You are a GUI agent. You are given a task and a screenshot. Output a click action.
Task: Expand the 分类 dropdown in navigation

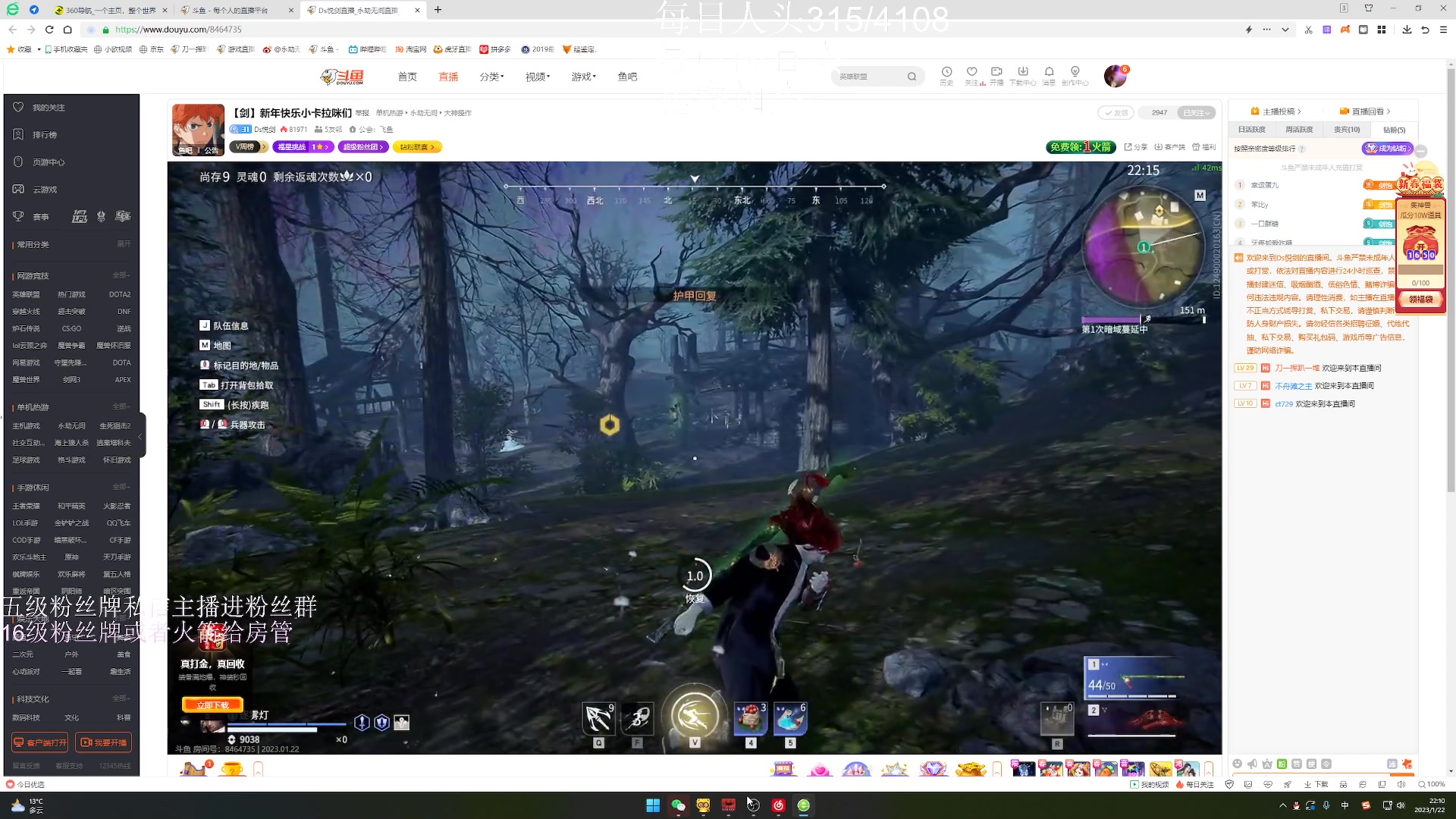(x=491, y=77)
